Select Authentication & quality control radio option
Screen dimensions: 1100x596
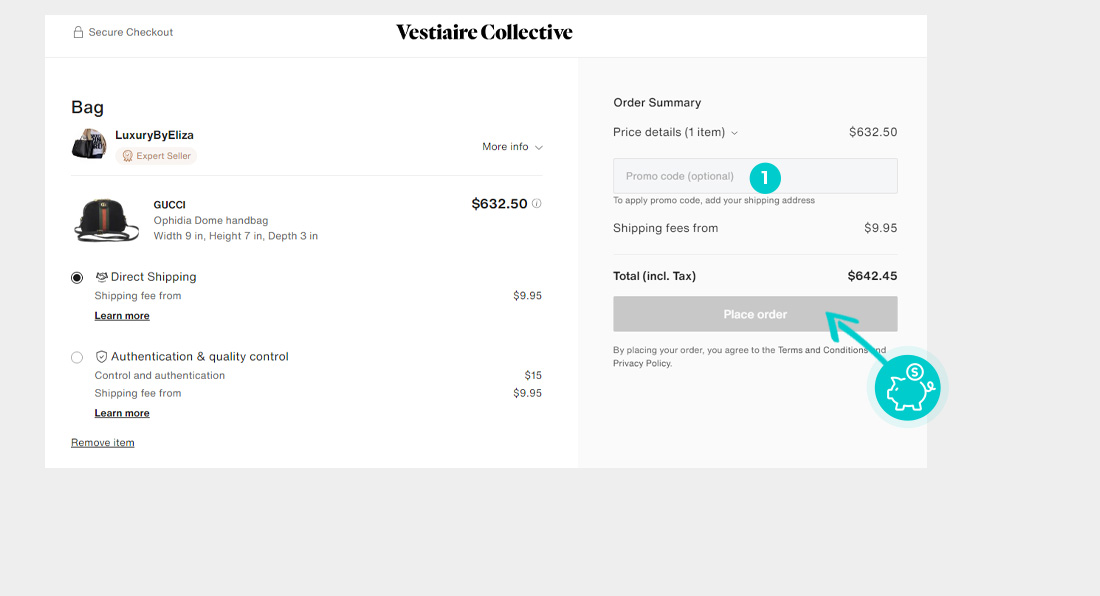point(77,357)
